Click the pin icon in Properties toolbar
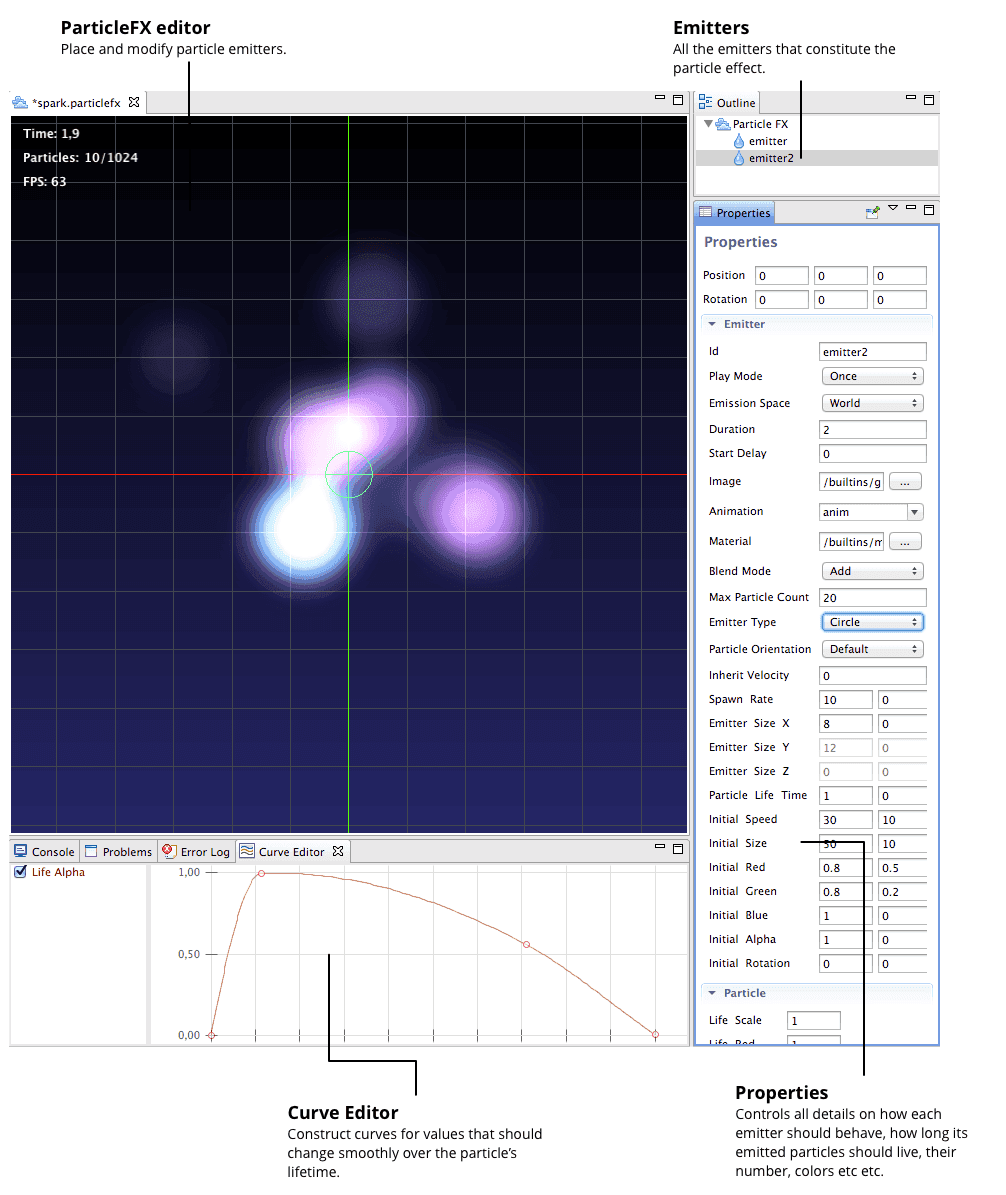This screenshot has width=1006, height=1195. 873,212
